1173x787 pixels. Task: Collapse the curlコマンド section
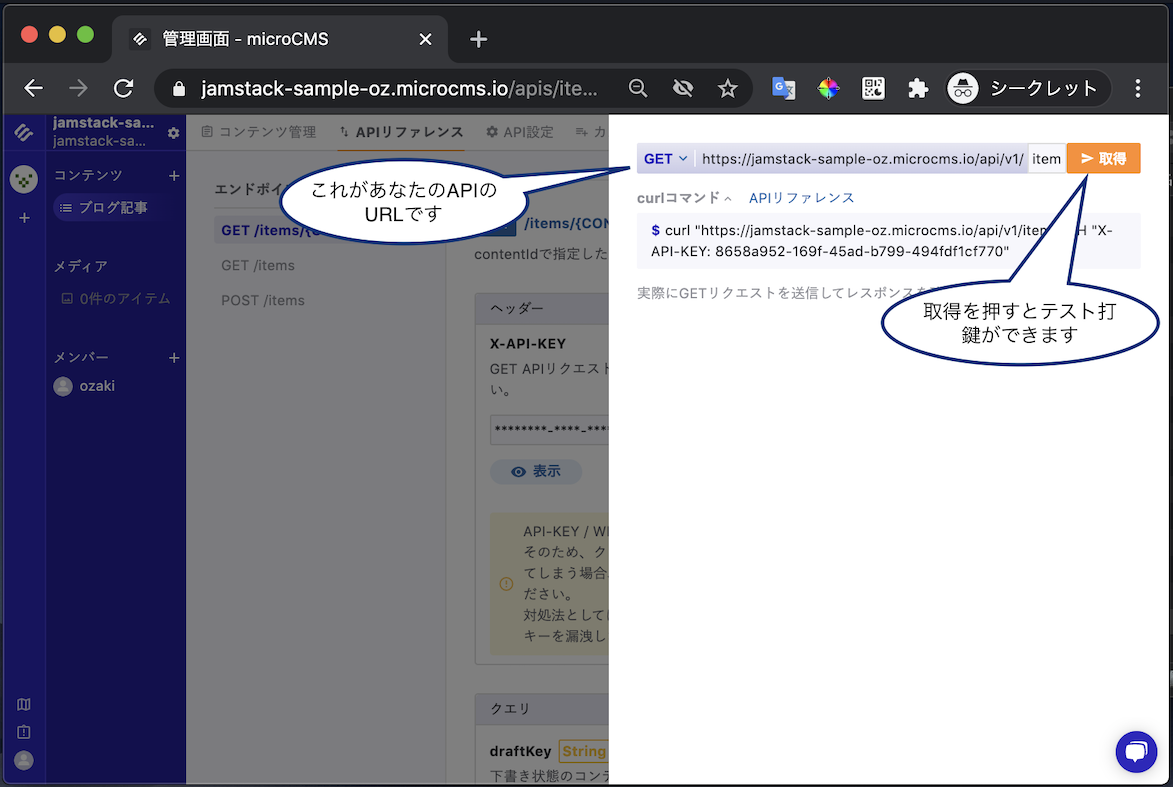[x=684, y=197]
